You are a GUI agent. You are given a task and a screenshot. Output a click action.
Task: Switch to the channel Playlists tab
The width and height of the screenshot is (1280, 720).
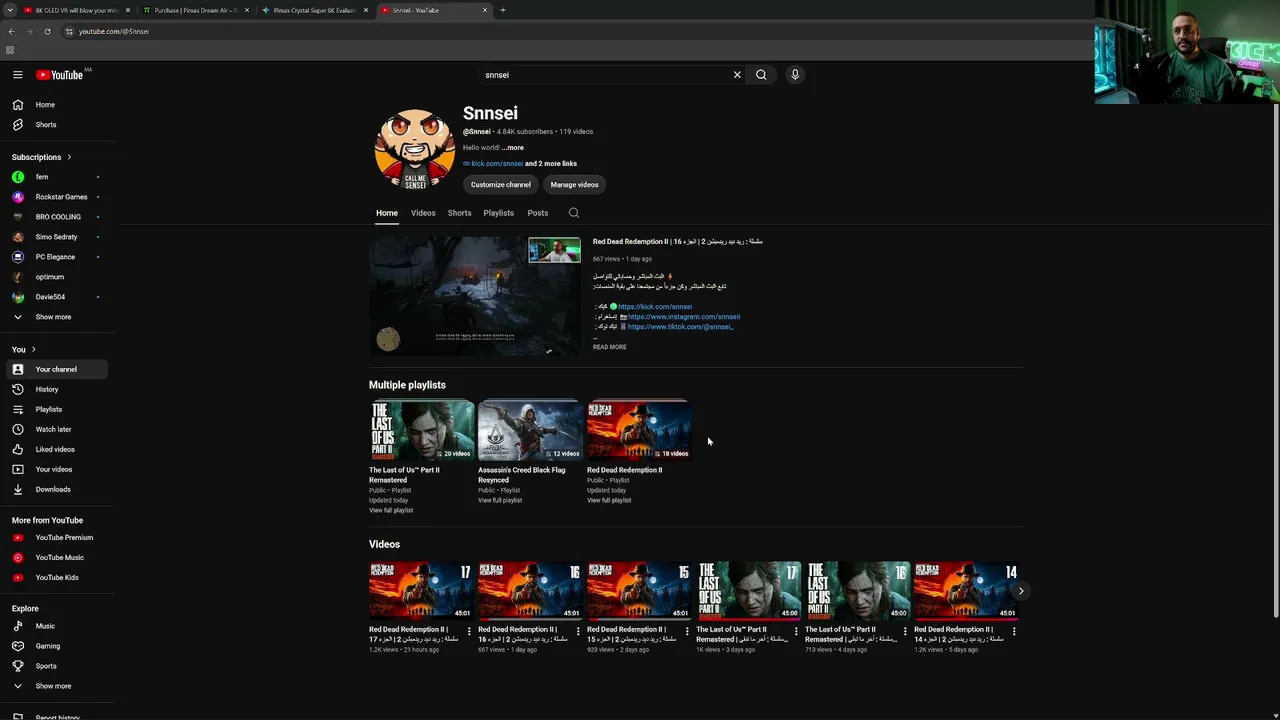(x=498, y=213)
